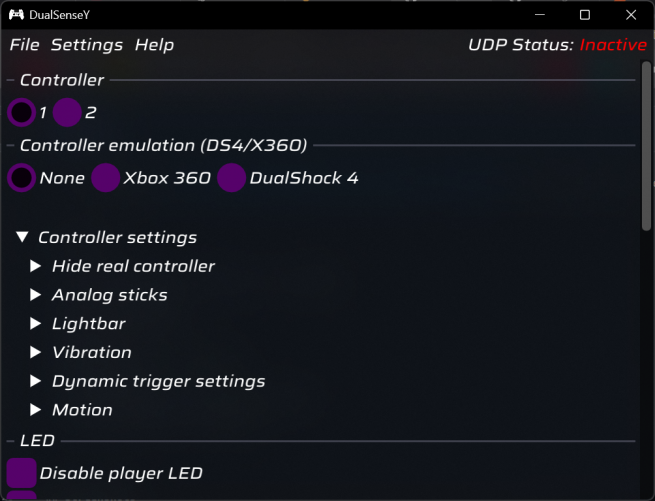Click the UDP Status Inactive indicator

[x=613, y=45]
